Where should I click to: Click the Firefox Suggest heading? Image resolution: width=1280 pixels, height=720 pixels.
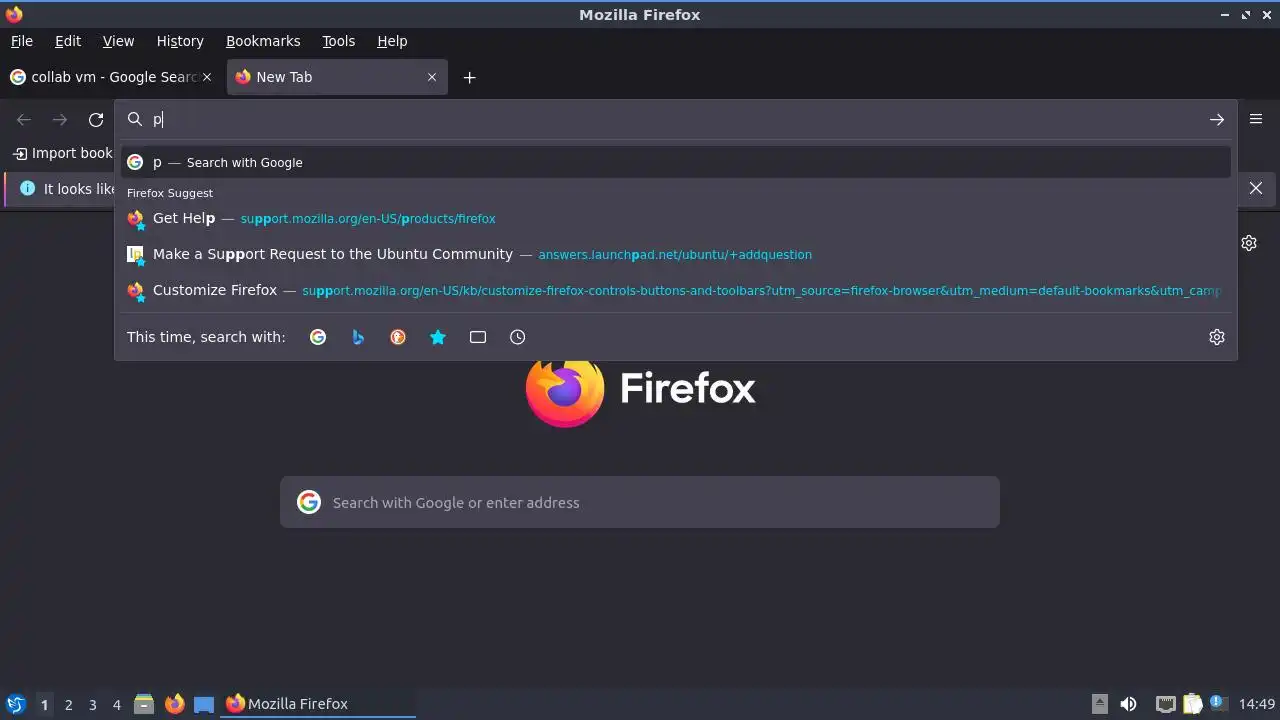tap(170, 193)
